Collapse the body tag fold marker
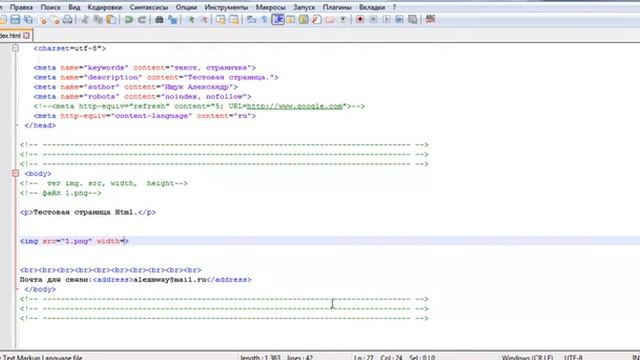 (16, 173)
